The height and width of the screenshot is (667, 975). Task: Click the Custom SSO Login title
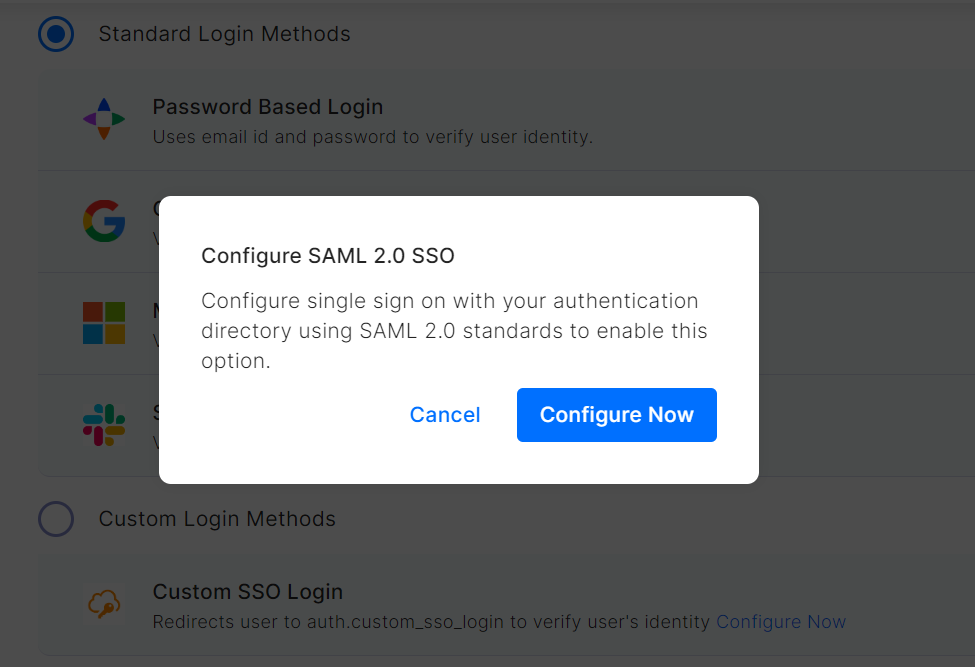(248, 592)
